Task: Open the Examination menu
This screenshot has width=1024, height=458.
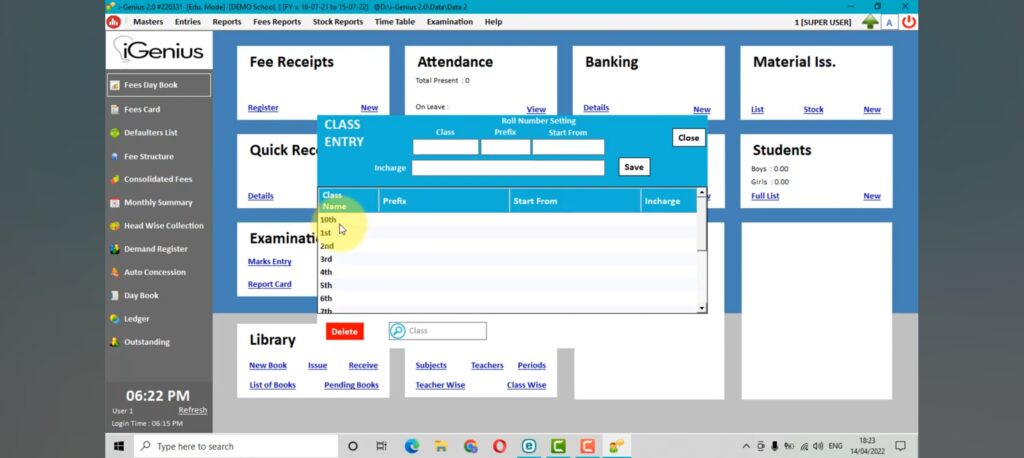Action: 450,21
